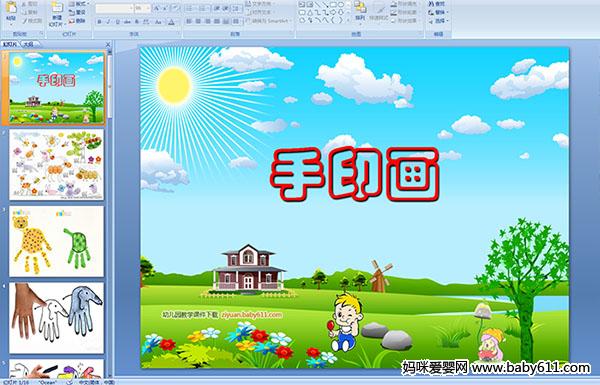Select the 手印画 title text on slide
Viewport: 600px width, 385px height.
(354, 175)
